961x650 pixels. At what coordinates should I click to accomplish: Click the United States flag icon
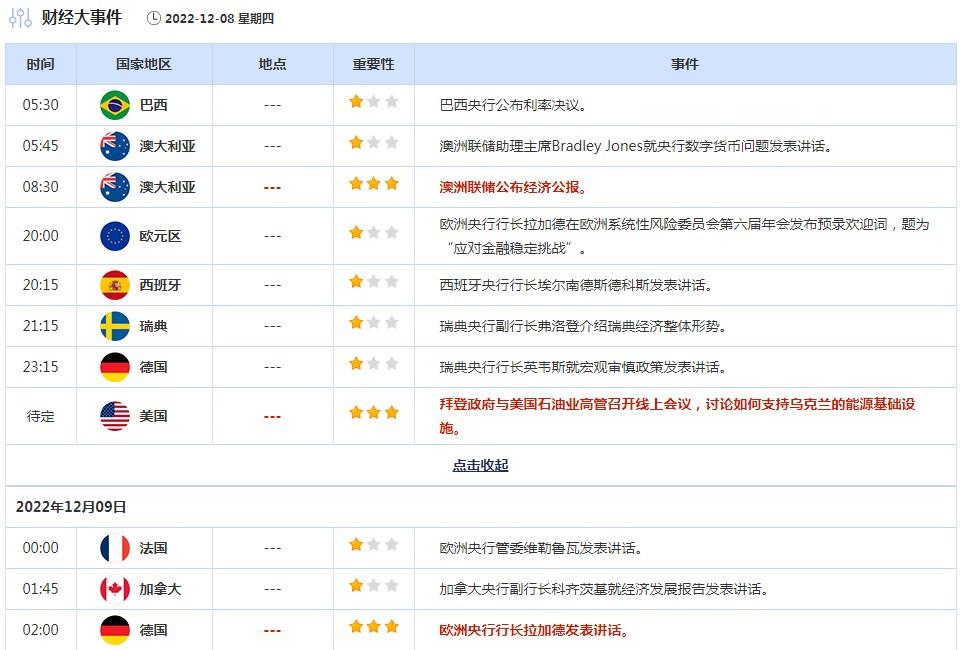115,416
